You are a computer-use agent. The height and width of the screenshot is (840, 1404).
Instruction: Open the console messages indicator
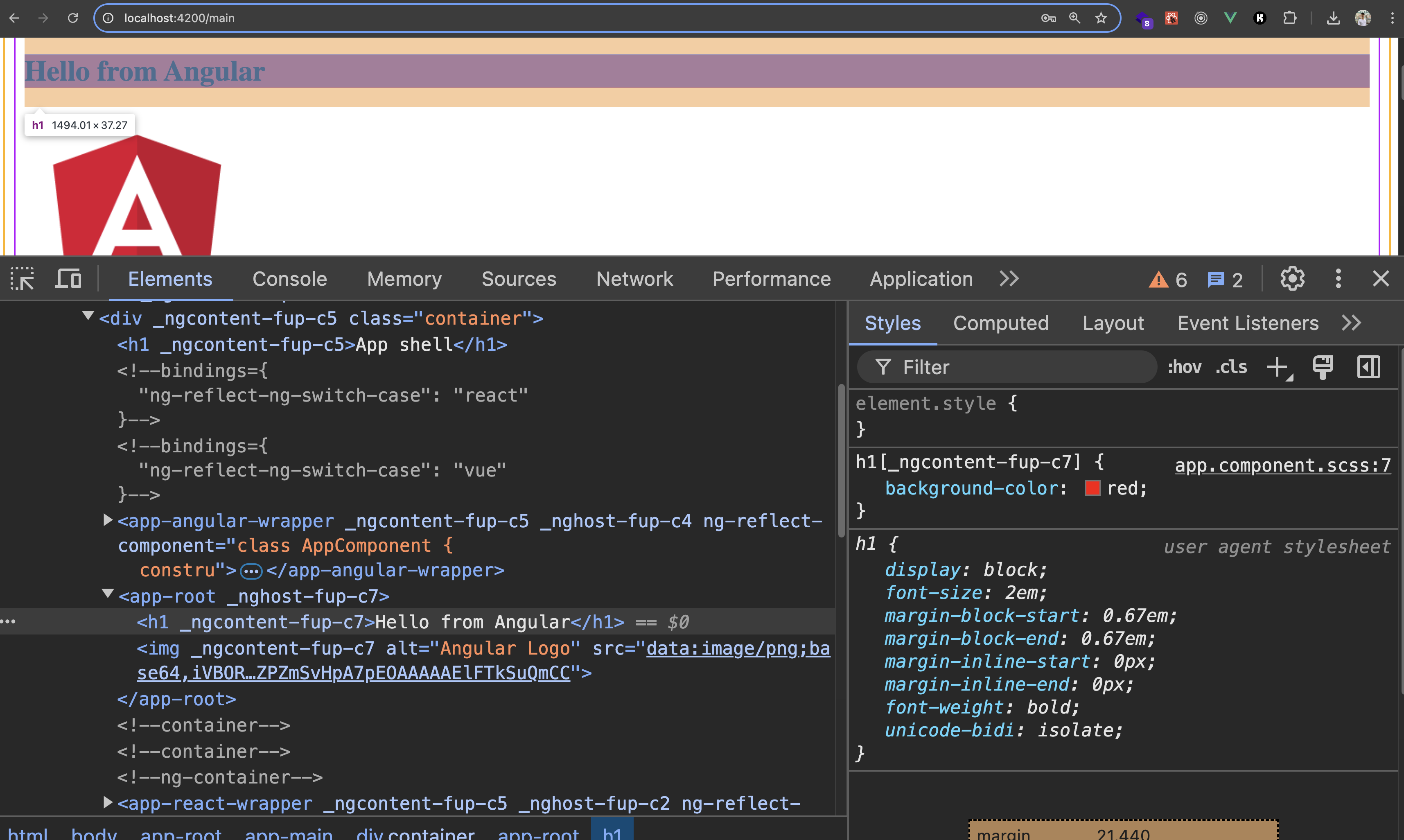point(1225,279)
